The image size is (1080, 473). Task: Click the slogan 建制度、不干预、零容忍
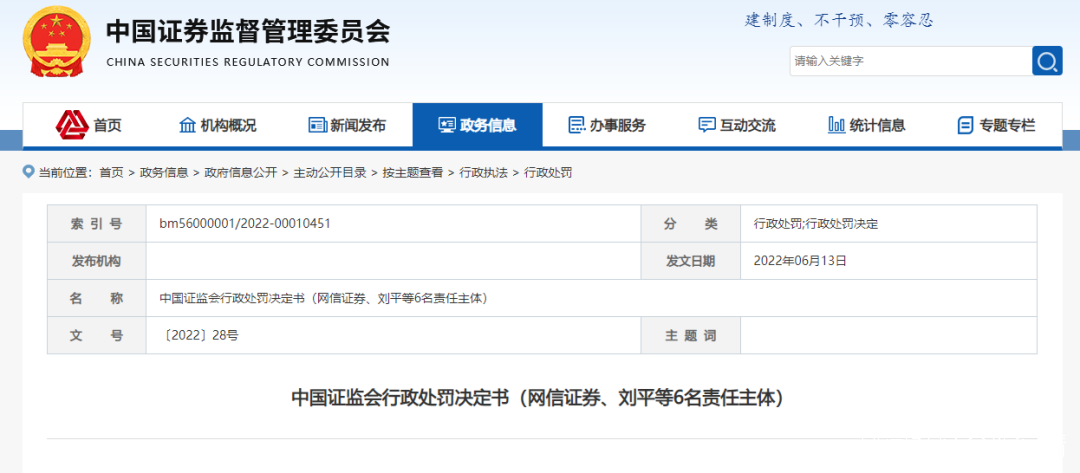pyautogui.click(x=839, y=21)
